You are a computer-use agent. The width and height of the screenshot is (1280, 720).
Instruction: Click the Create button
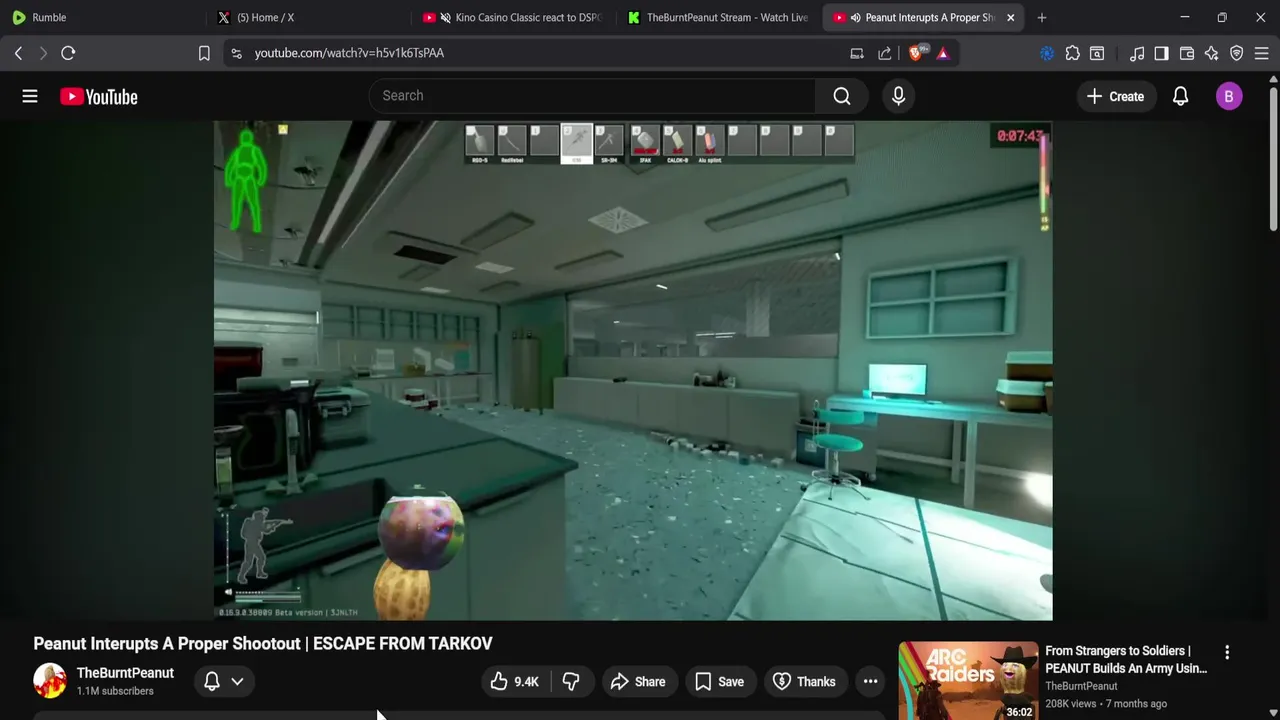pyautogui.click(x=1115, y=96)
